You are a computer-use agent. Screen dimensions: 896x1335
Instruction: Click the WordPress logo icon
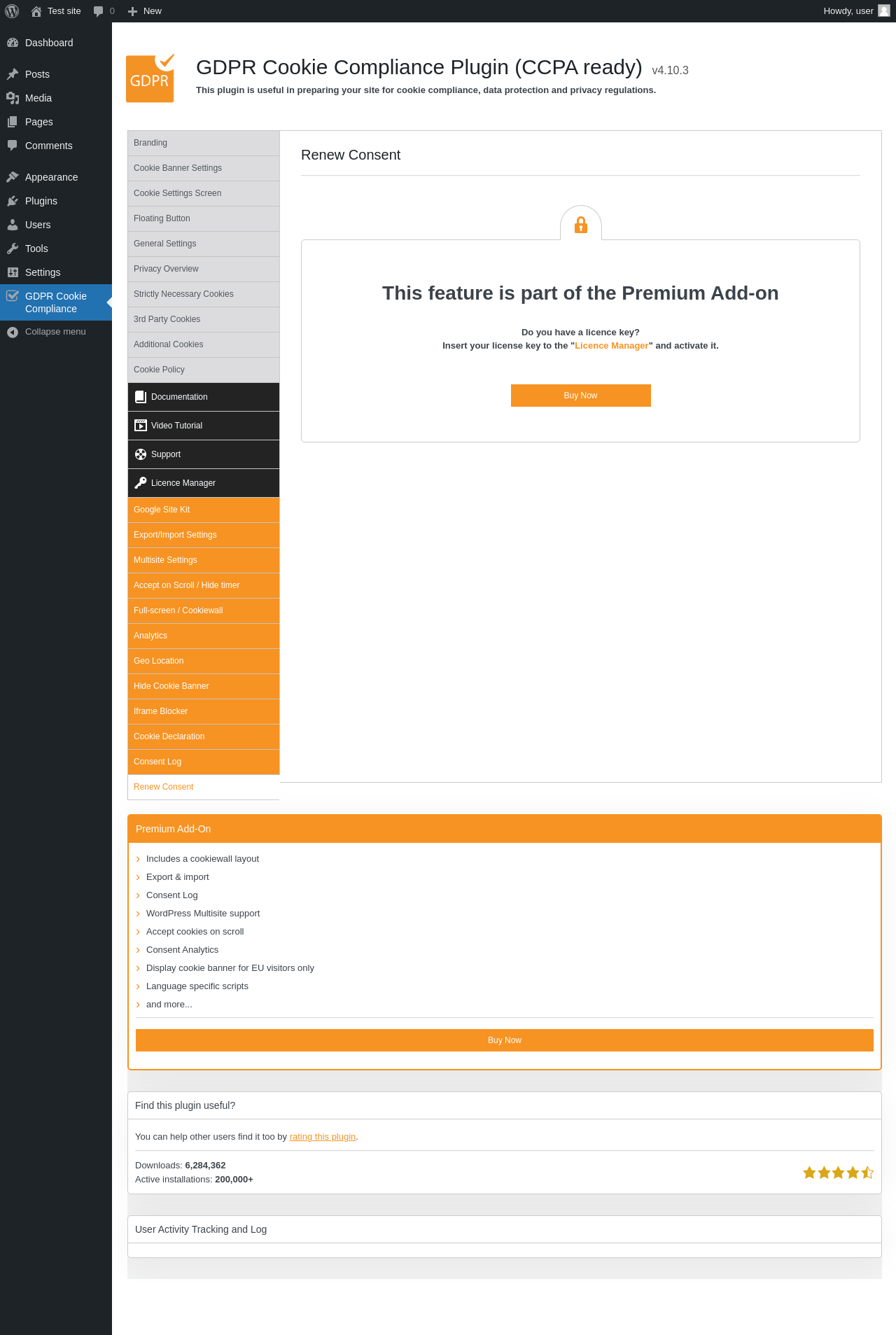pos(12,11)
